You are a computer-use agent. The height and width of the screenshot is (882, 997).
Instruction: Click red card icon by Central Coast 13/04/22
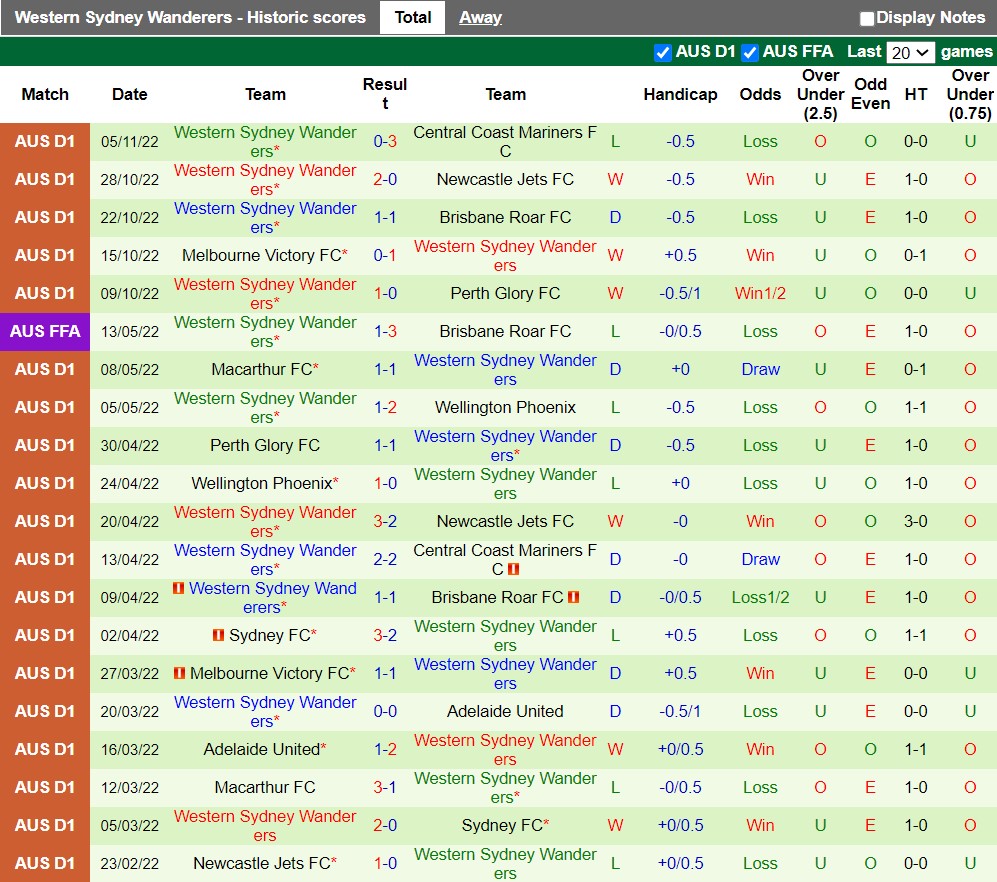[x=513, y=569]
